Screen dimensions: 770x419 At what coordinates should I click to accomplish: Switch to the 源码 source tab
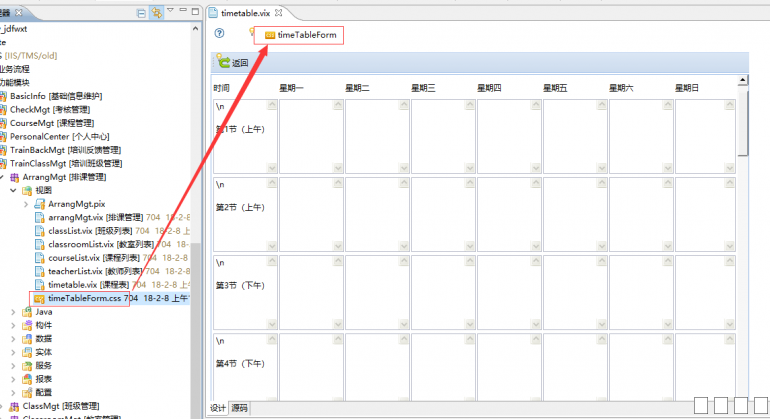pyautogui.click(x=240, y=408)
